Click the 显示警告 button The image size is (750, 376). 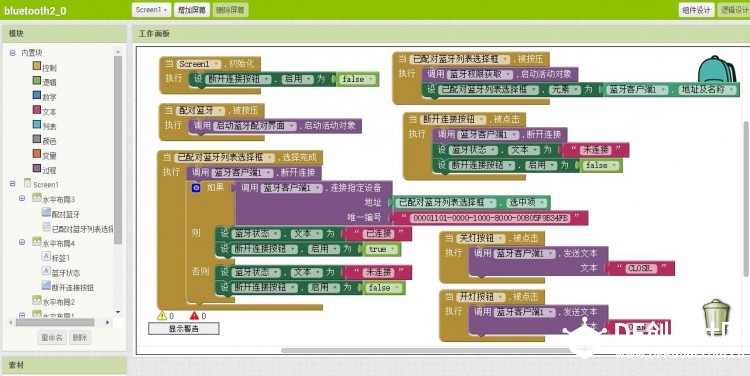coord(184,329)
